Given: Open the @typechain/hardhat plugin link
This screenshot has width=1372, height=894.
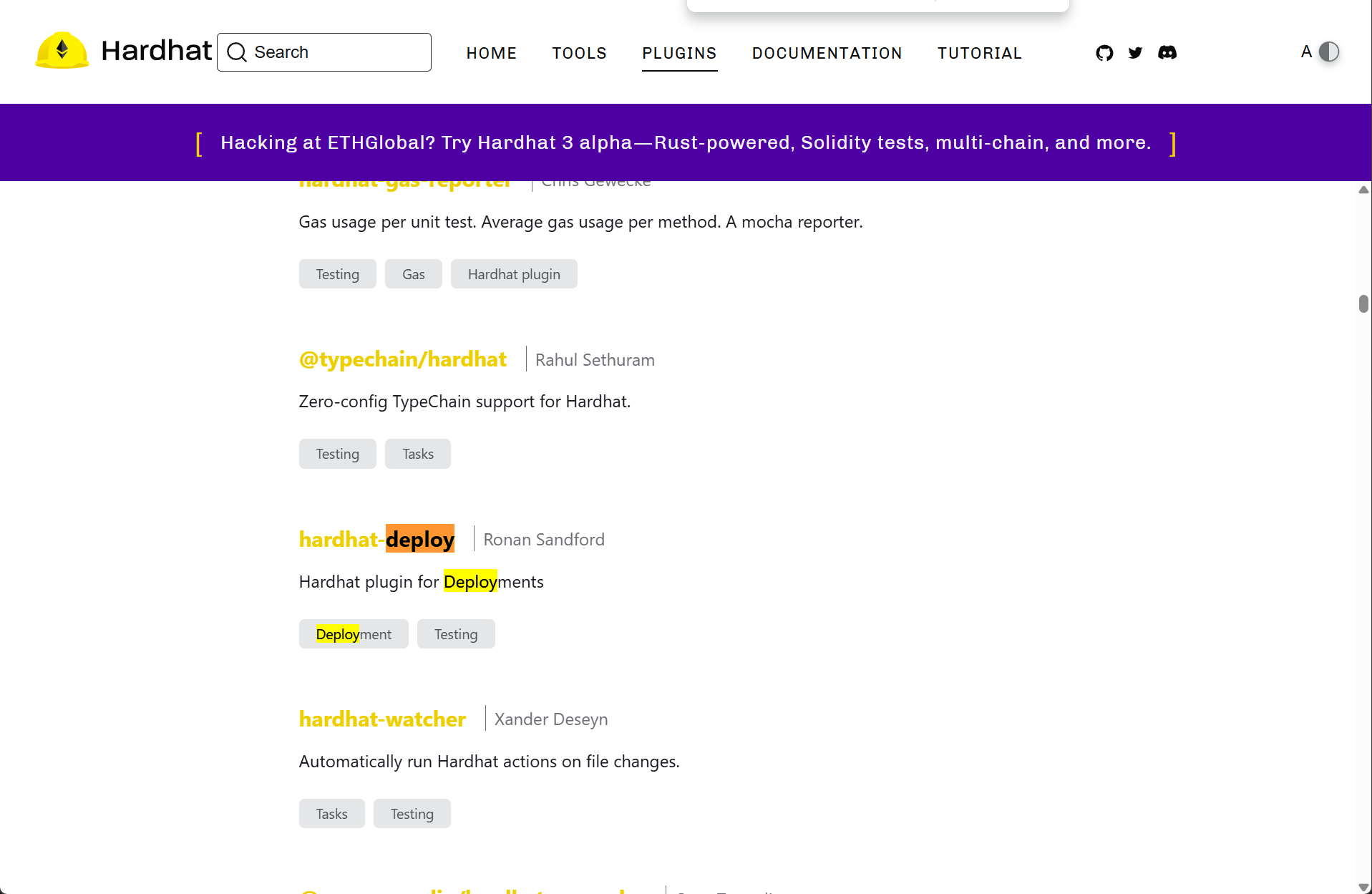Looking at the screenshot, I should [x=403, y=359].
